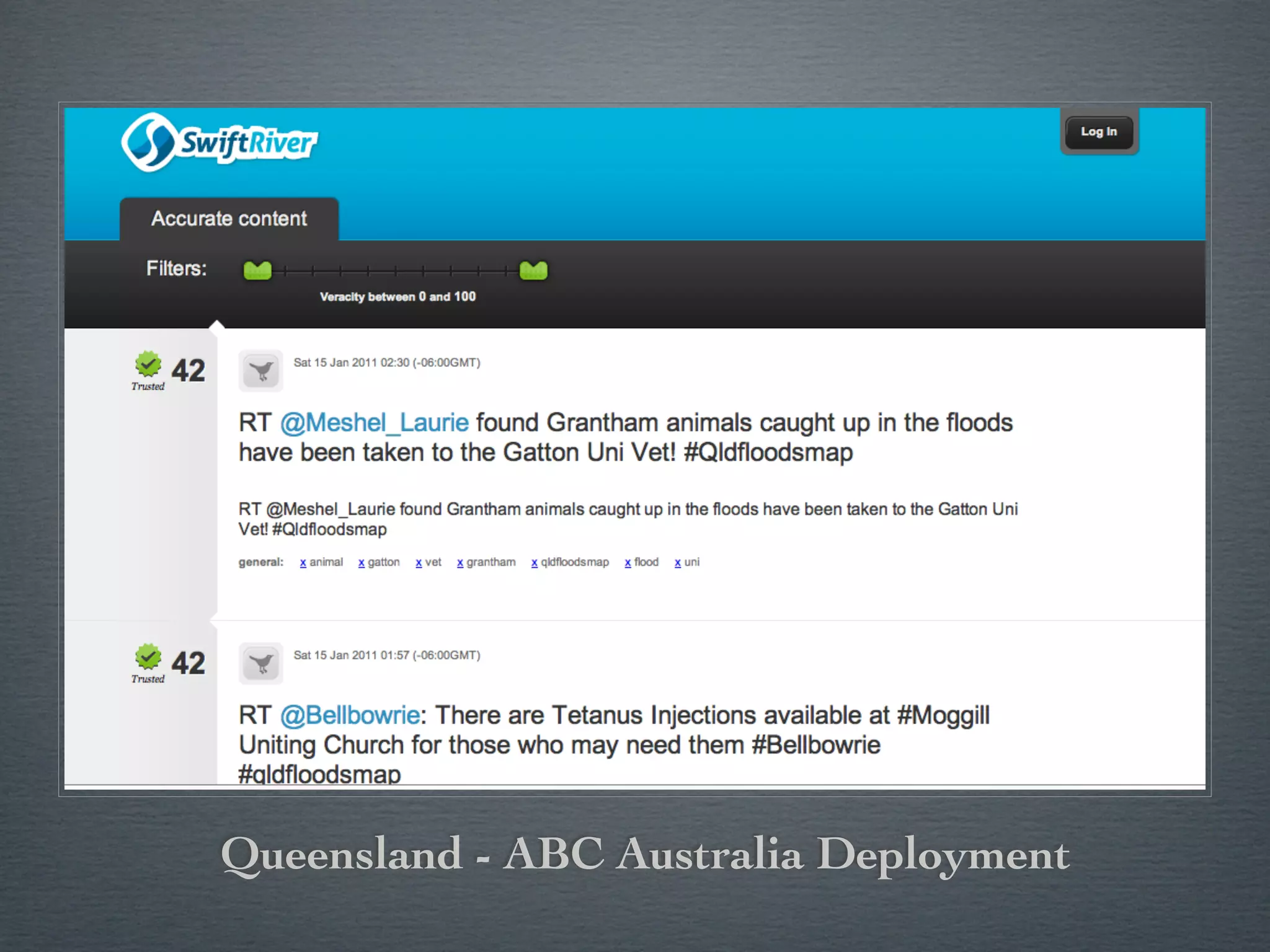
Task: Click the first tweet's Trusted badge
Action: [x=148, y=366]
